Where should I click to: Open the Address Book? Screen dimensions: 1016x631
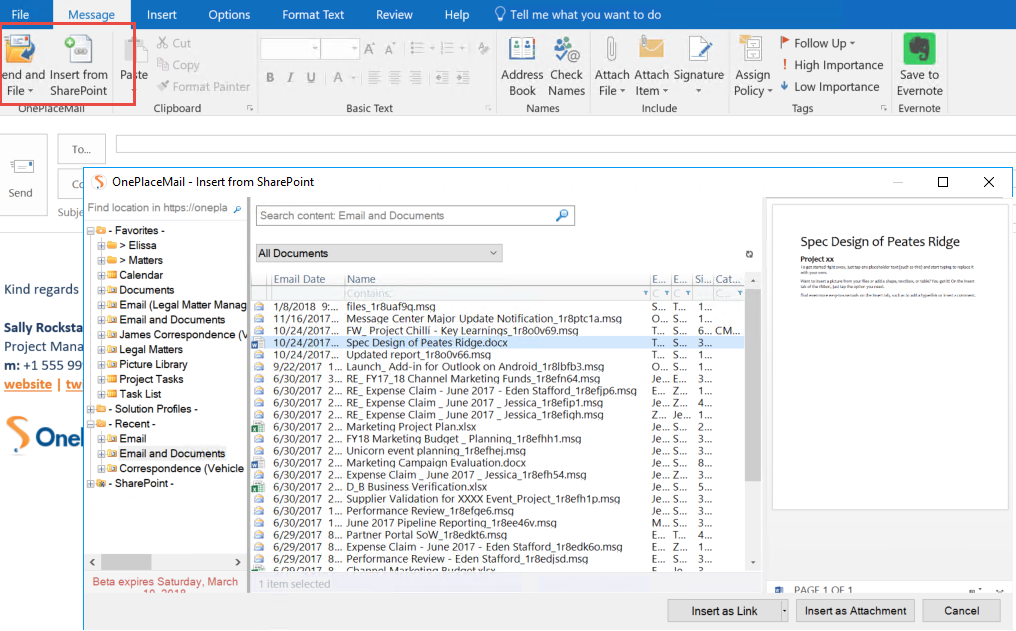coord(522,67)
